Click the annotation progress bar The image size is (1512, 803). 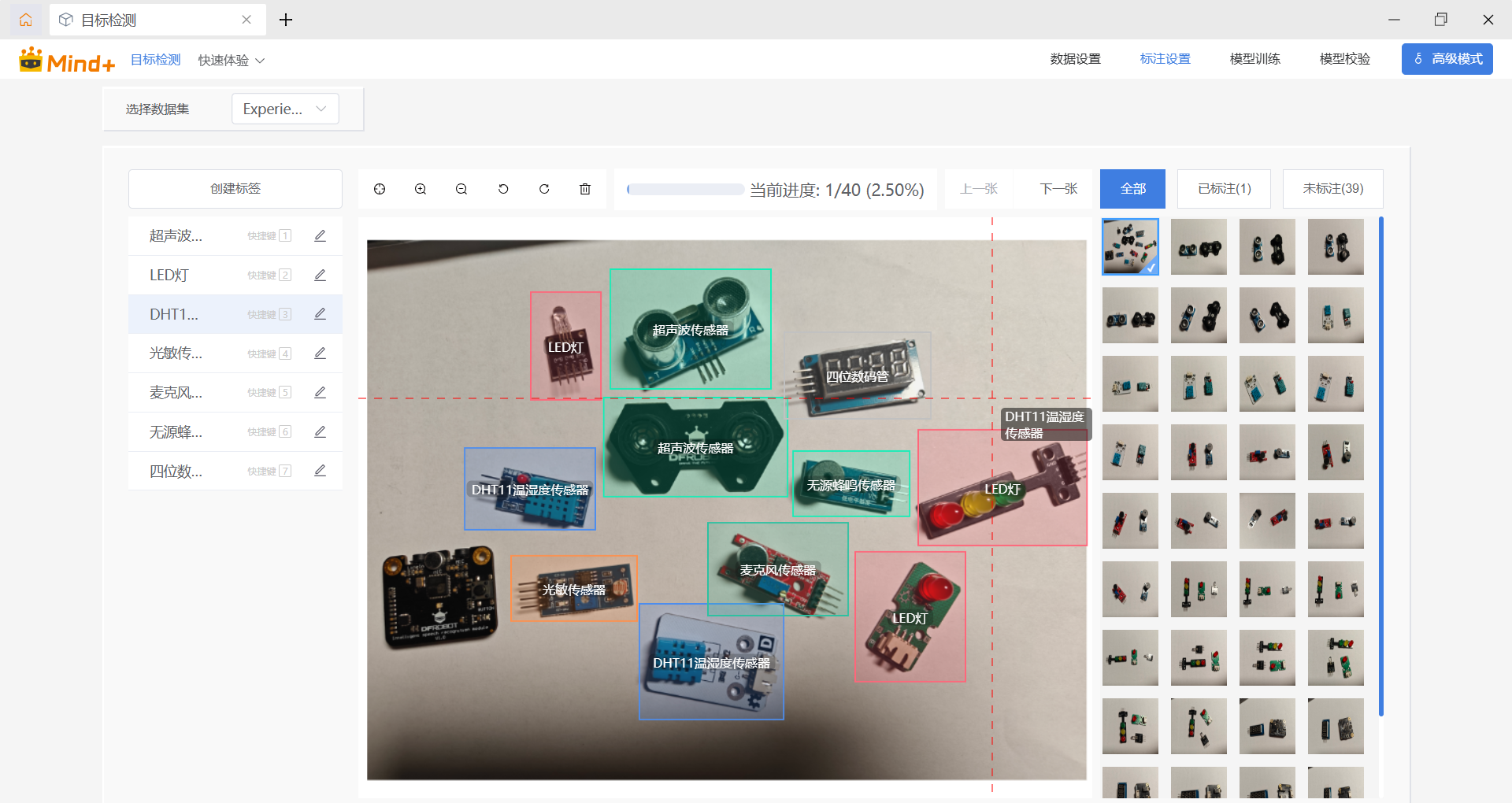coord(685,190)
